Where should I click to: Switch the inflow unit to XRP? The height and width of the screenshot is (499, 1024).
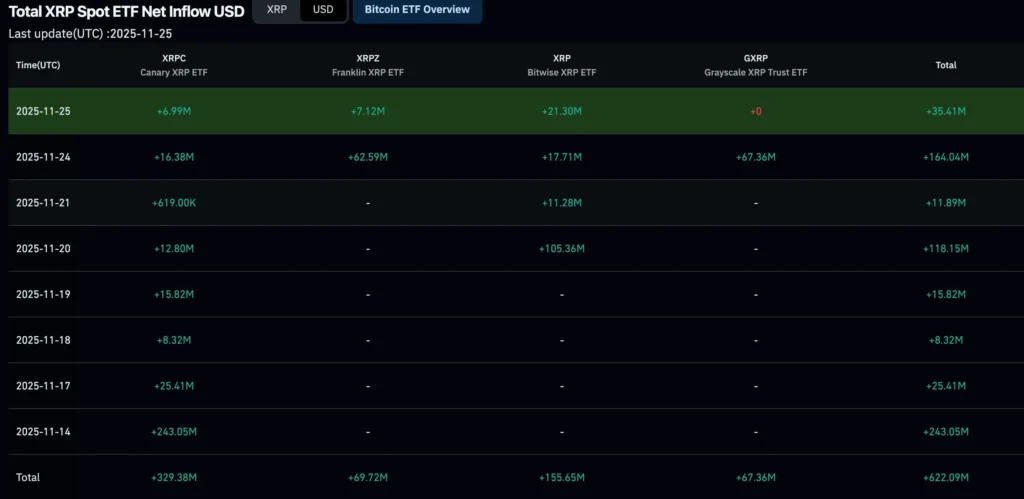coord(277,10)
